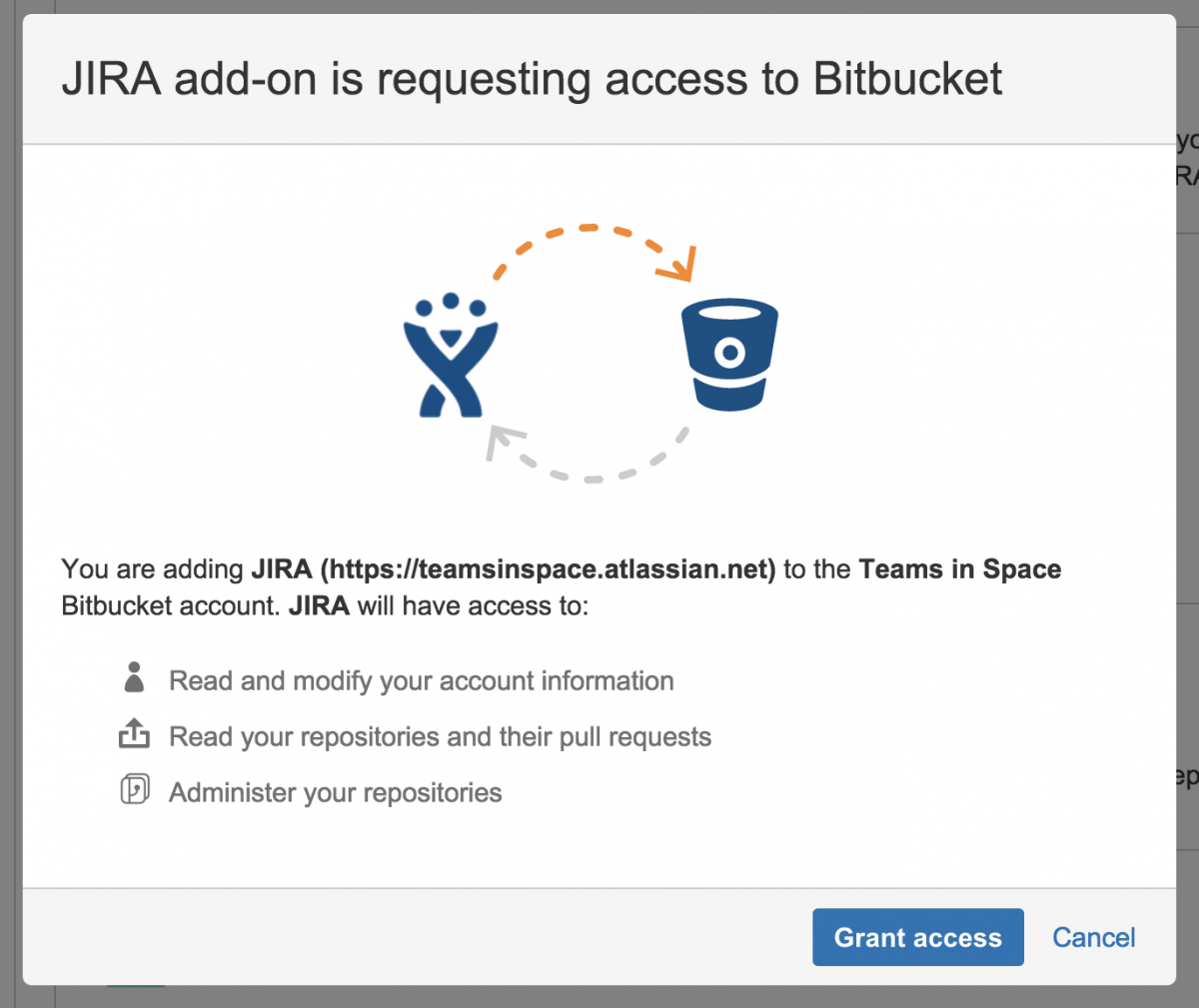Viewport: 1199px width, 1008px height.
Task: Select the 'Administer your repositories' permission text
Action: click(x=335, y=793)
